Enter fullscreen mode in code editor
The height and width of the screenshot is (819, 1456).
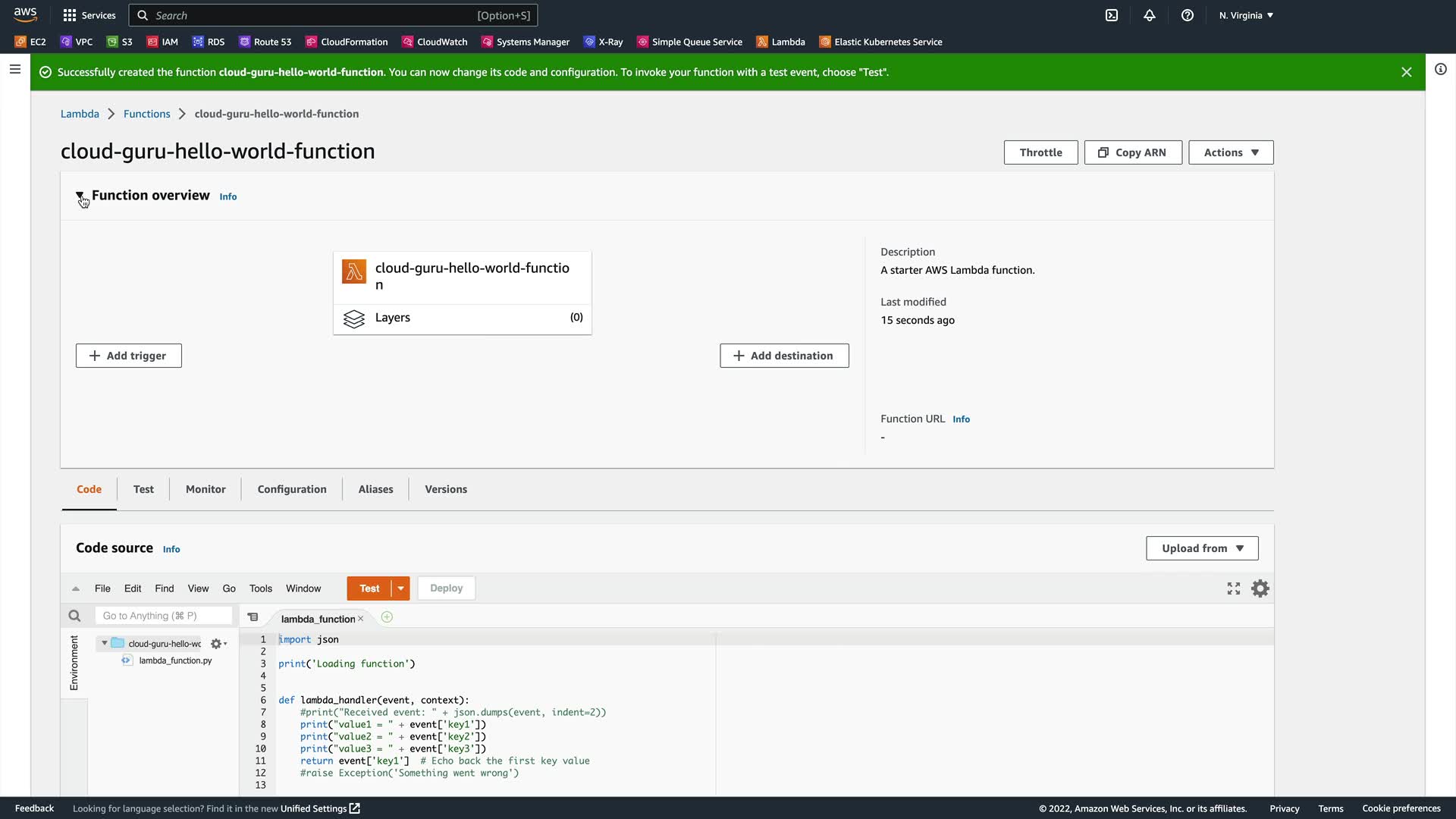1234,588
